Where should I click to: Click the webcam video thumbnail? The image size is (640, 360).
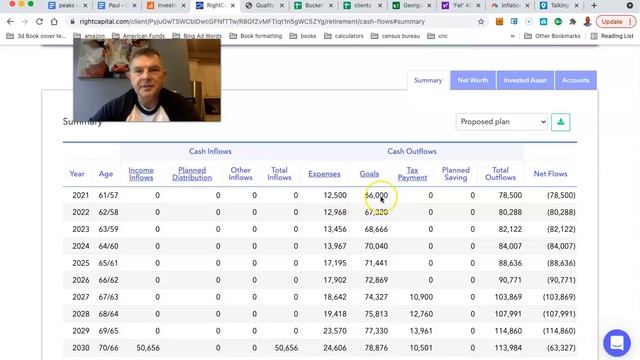click(147, 80)
